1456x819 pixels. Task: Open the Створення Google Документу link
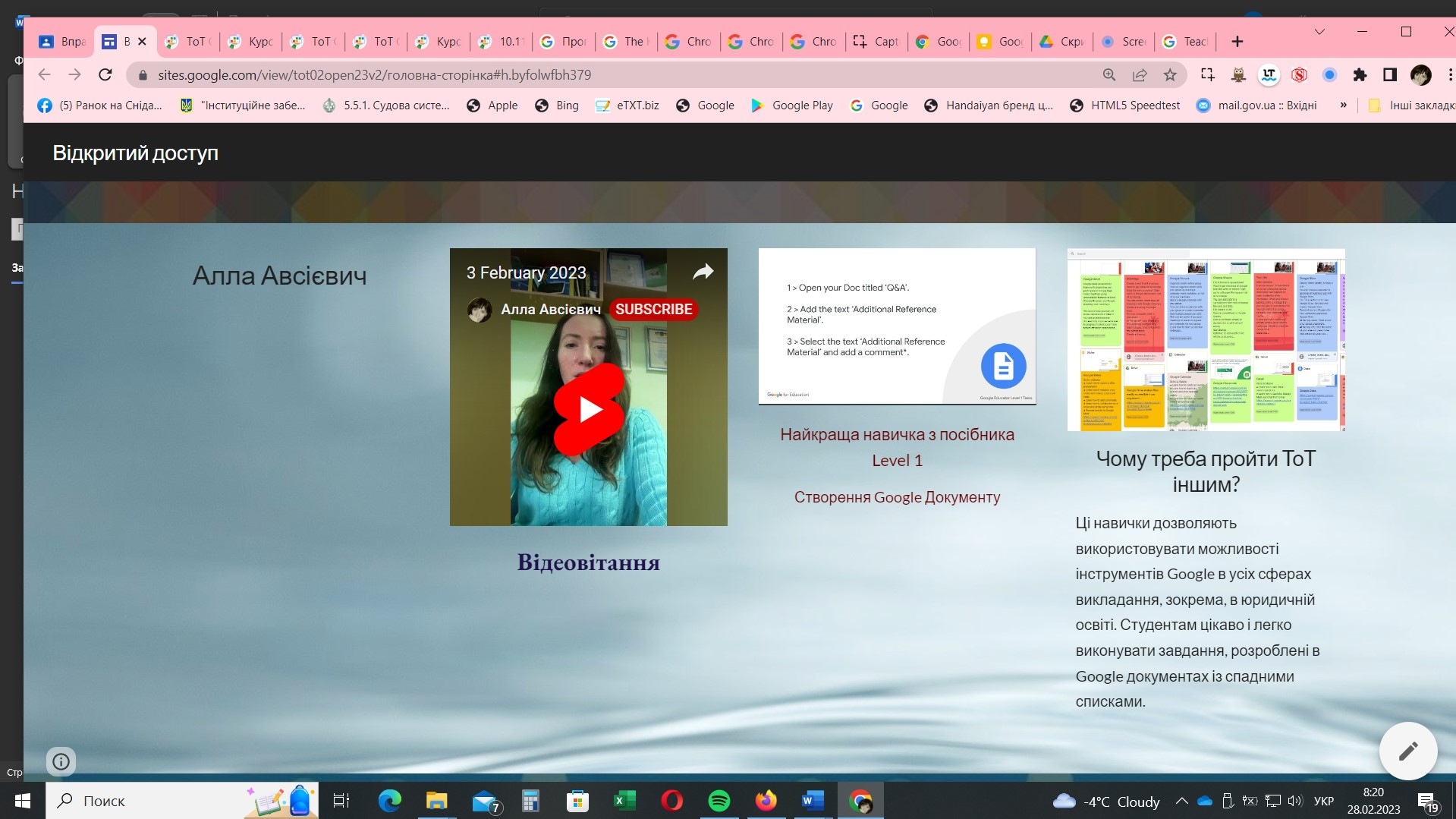coord(897,497)
